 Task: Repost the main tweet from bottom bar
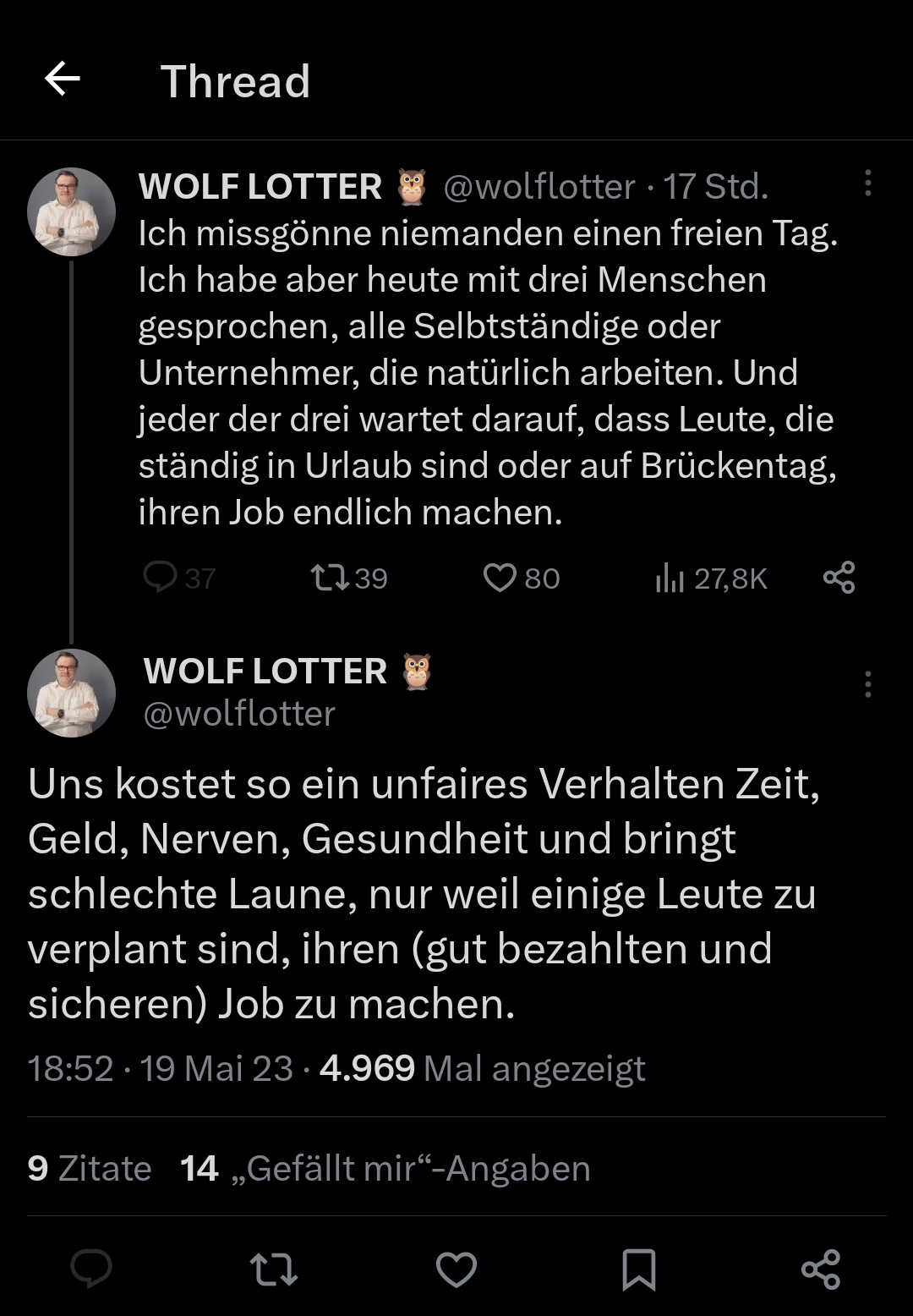click(x=274, y=1269)
